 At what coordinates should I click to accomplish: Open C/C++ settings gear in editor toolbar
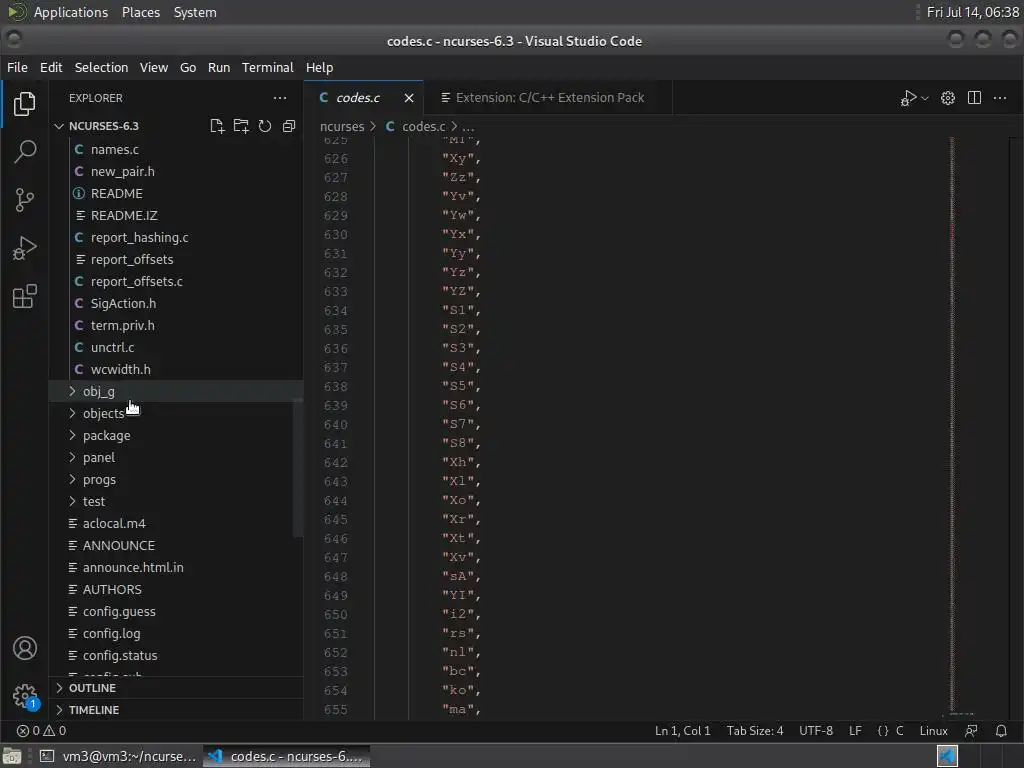948,98
